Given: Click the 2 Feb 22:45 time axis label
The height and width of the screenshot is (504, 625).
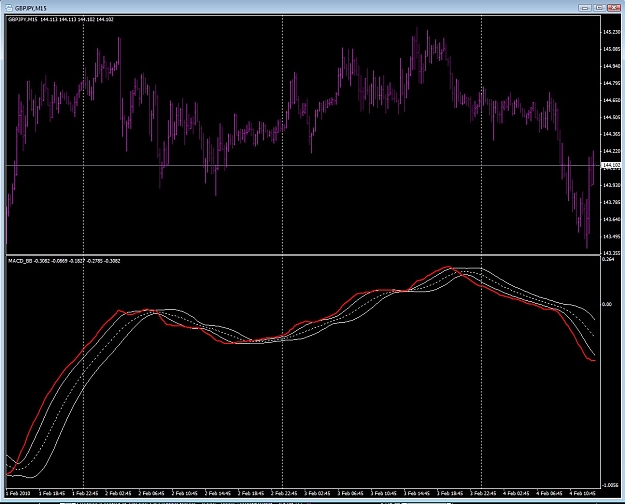Looking at the screenshot, I should [x=284, y=494].
